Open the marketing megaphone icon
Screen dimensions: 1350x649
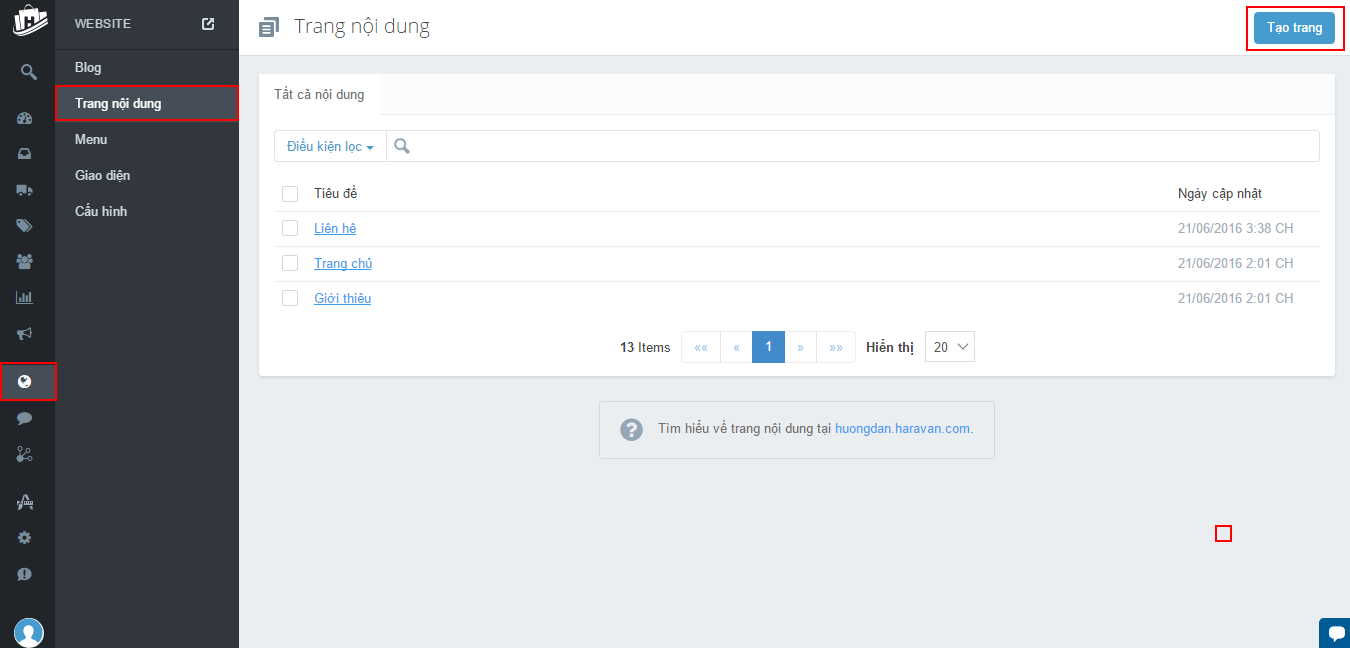pos(26,333)
